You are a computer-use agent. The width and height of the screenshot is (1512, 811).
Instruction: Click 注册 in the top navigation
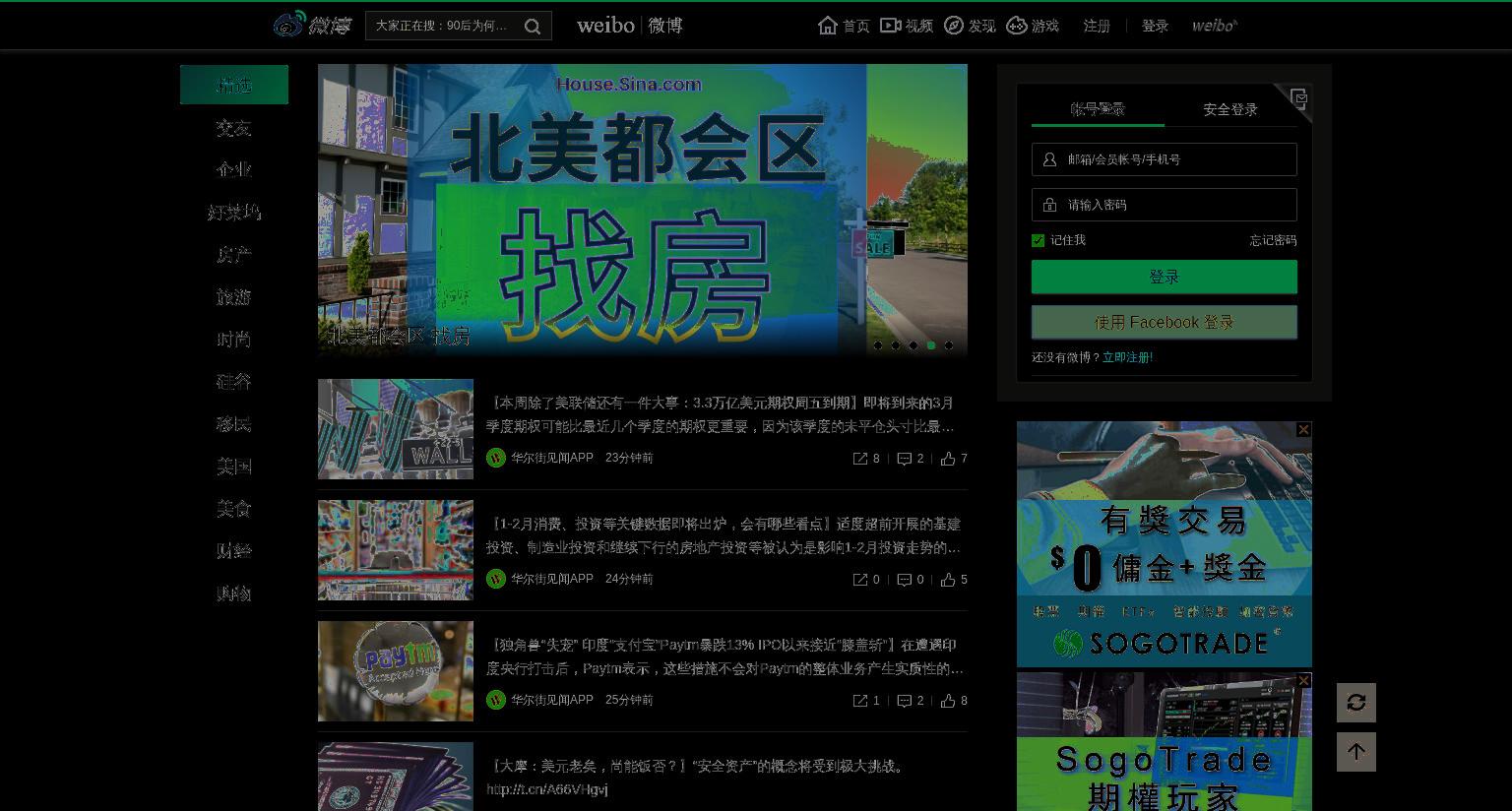[x=1097, y=26]
